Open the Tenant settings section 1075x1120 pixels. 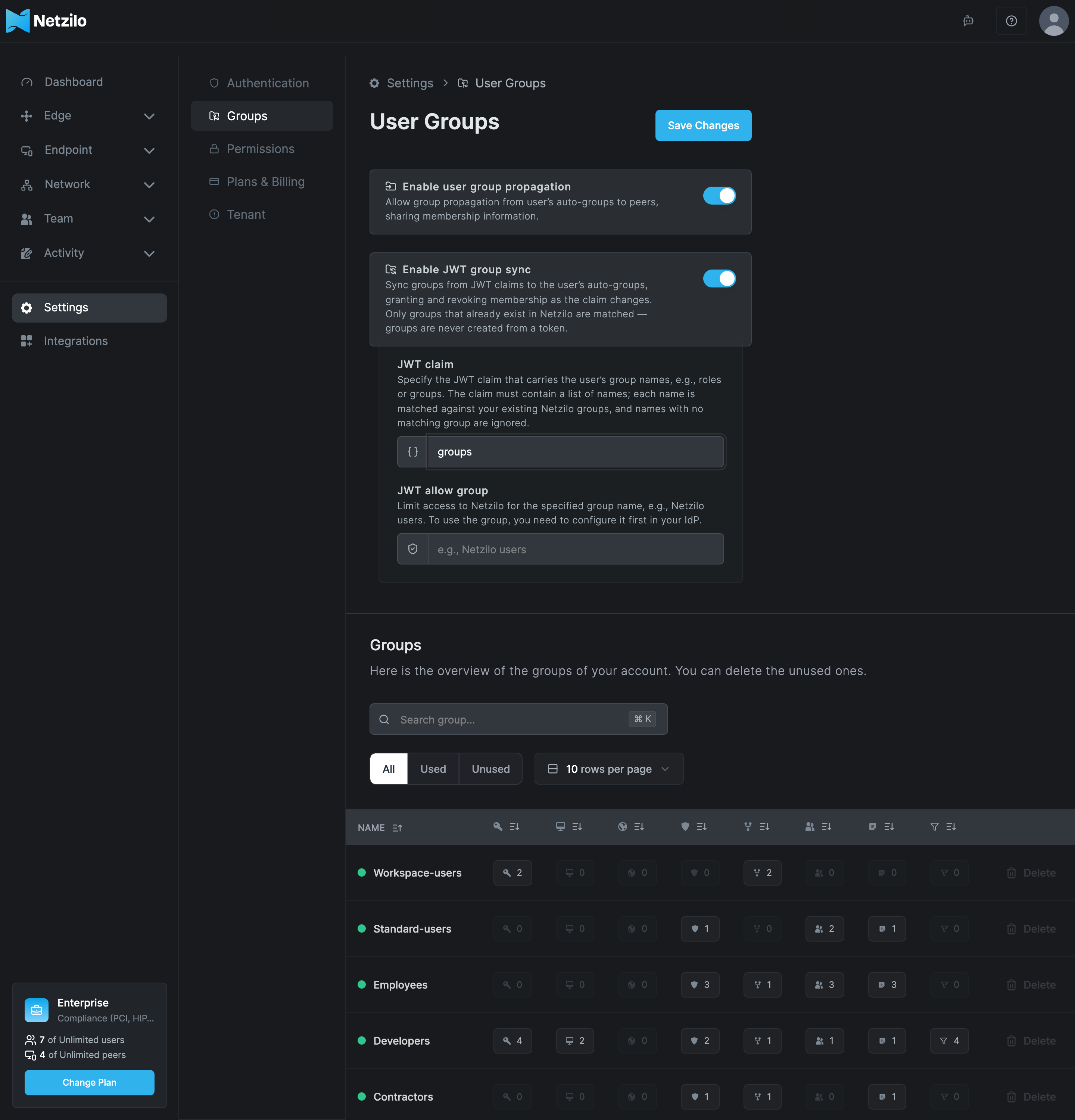click(262, 215)
